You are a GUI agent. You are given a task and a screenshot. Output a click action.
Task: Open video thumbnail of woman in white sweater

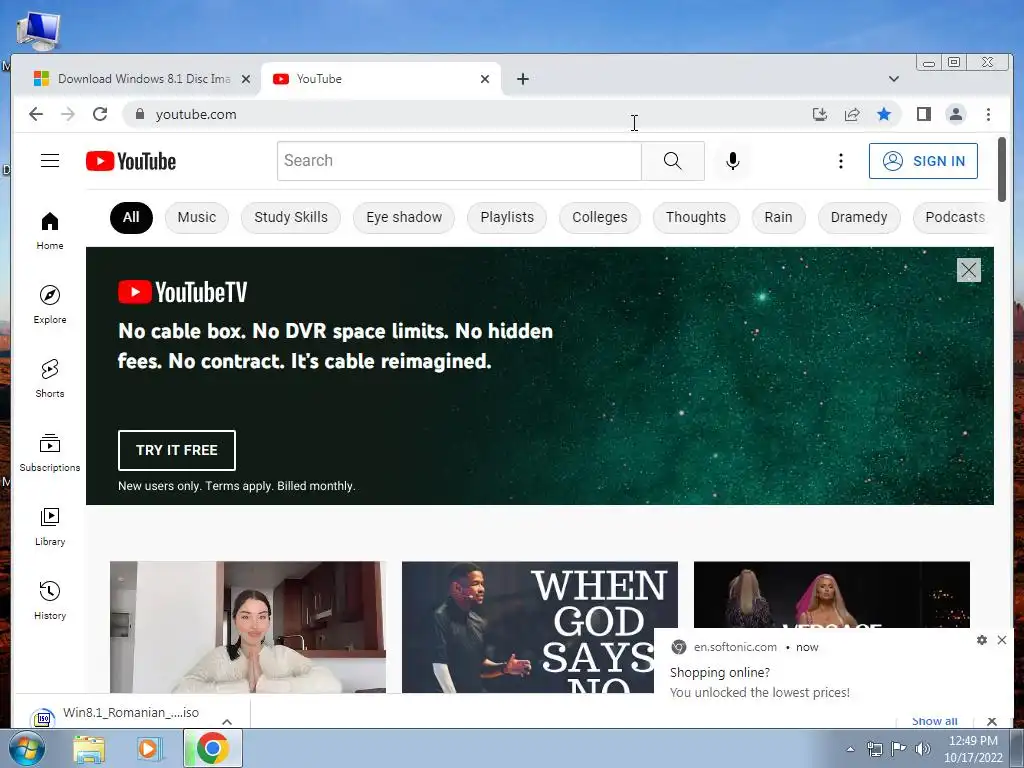248,627
